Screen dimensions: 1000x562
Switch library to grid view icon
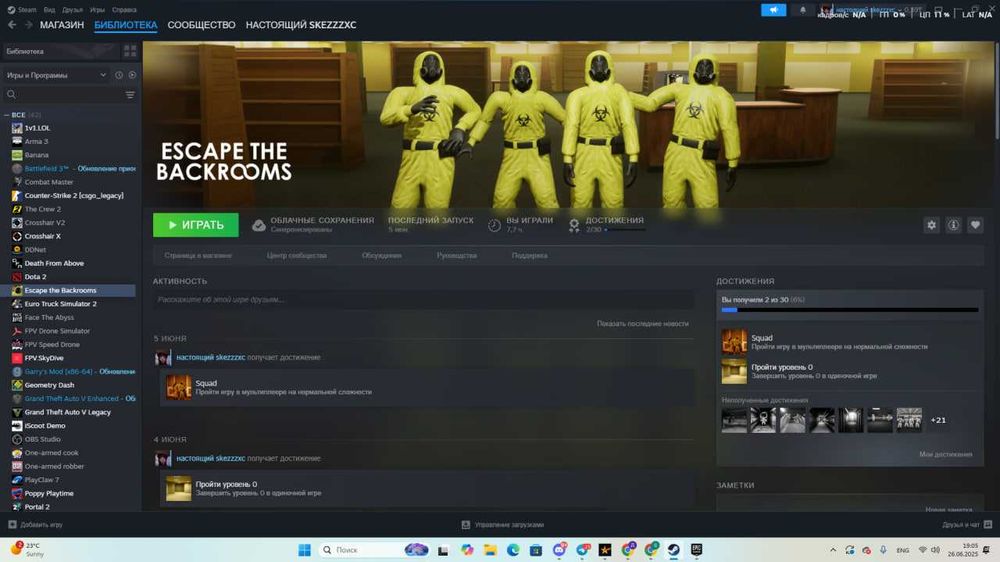tap(130, 51)
